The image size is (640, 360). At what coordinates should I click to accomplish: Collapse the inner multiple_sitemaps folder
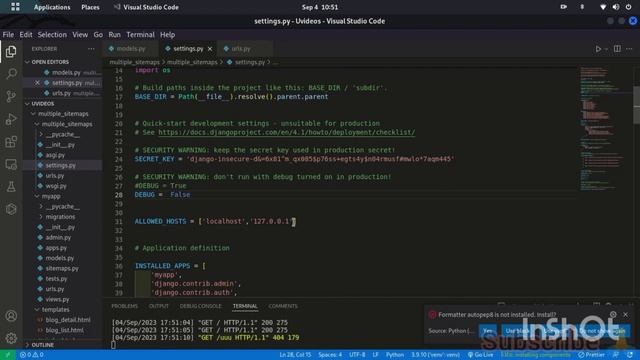(x=67, y=124)
